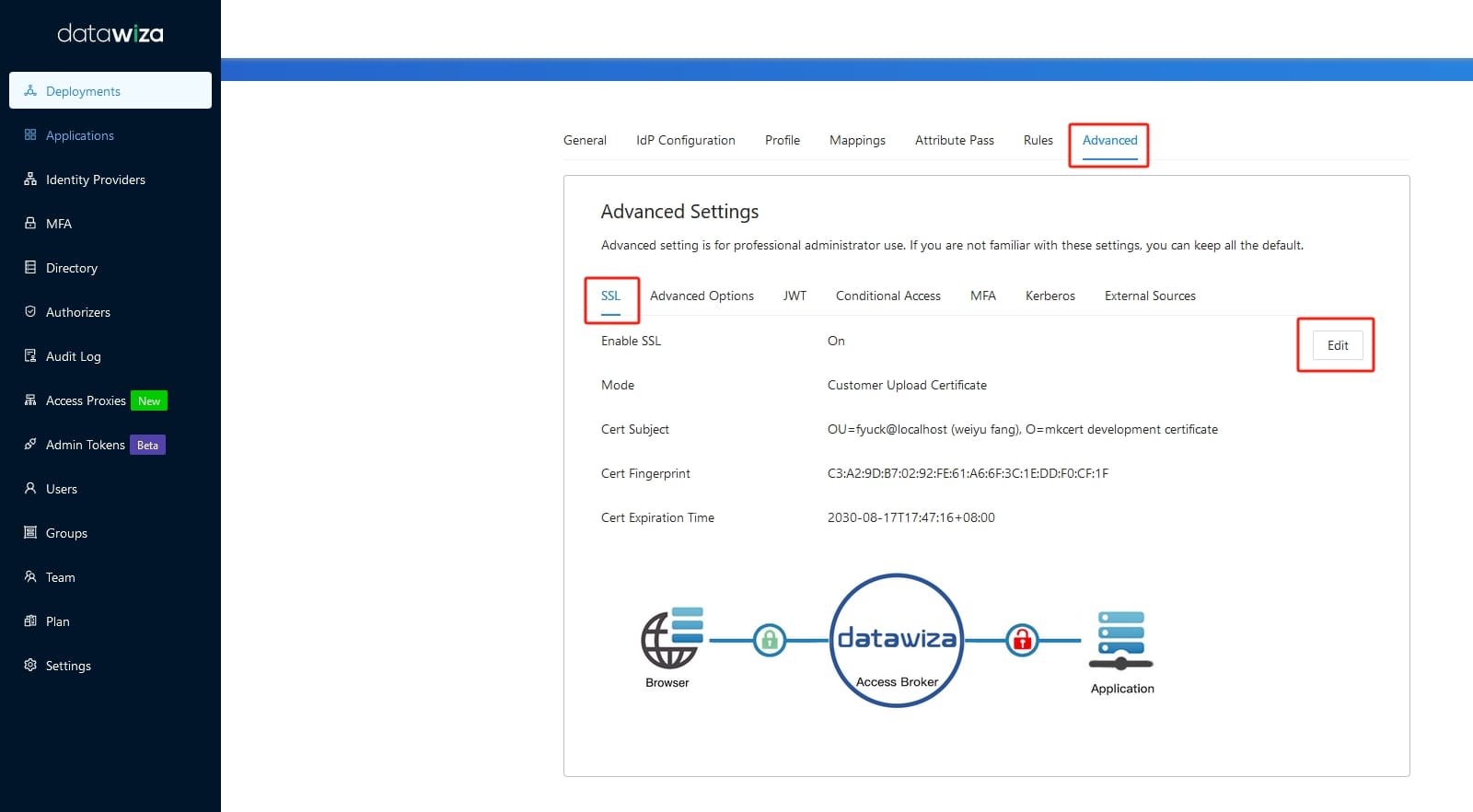Viewport: 1473px width, 812px height.
Task: Click the datawiza logo in sidebar
Action: (x=110, y=34)
